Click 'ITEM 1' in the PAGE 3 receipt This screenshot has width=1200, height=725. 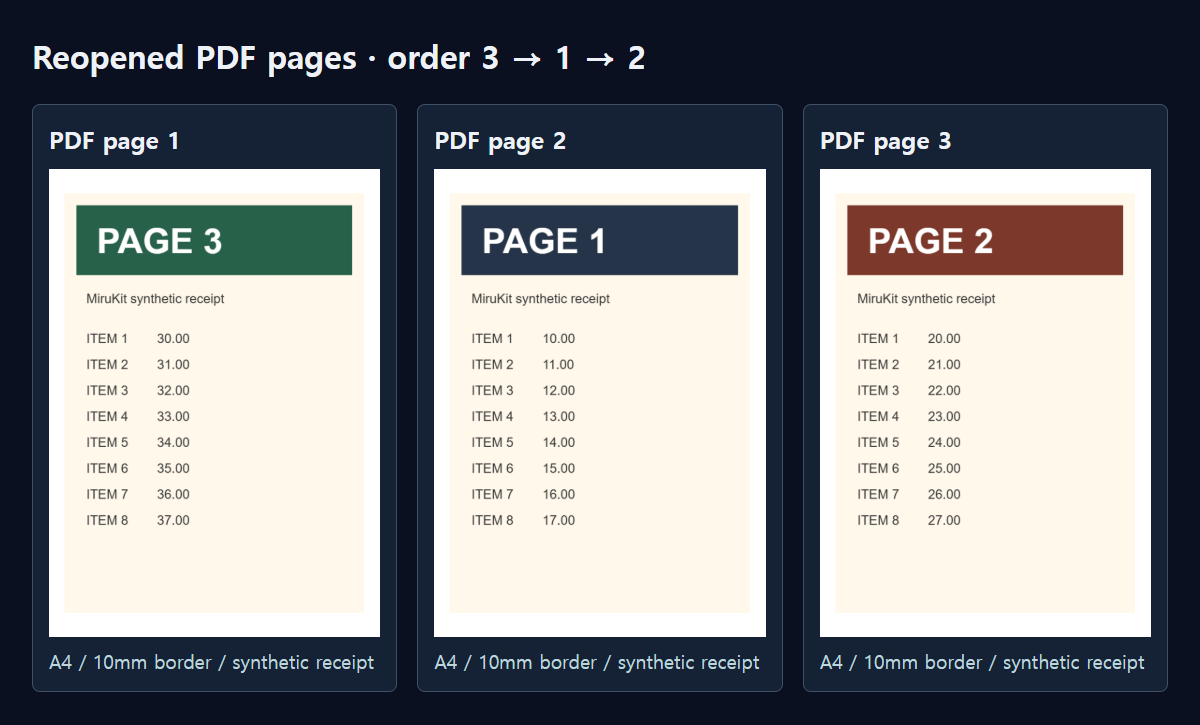pyautogui.click(x=107, y=339)
